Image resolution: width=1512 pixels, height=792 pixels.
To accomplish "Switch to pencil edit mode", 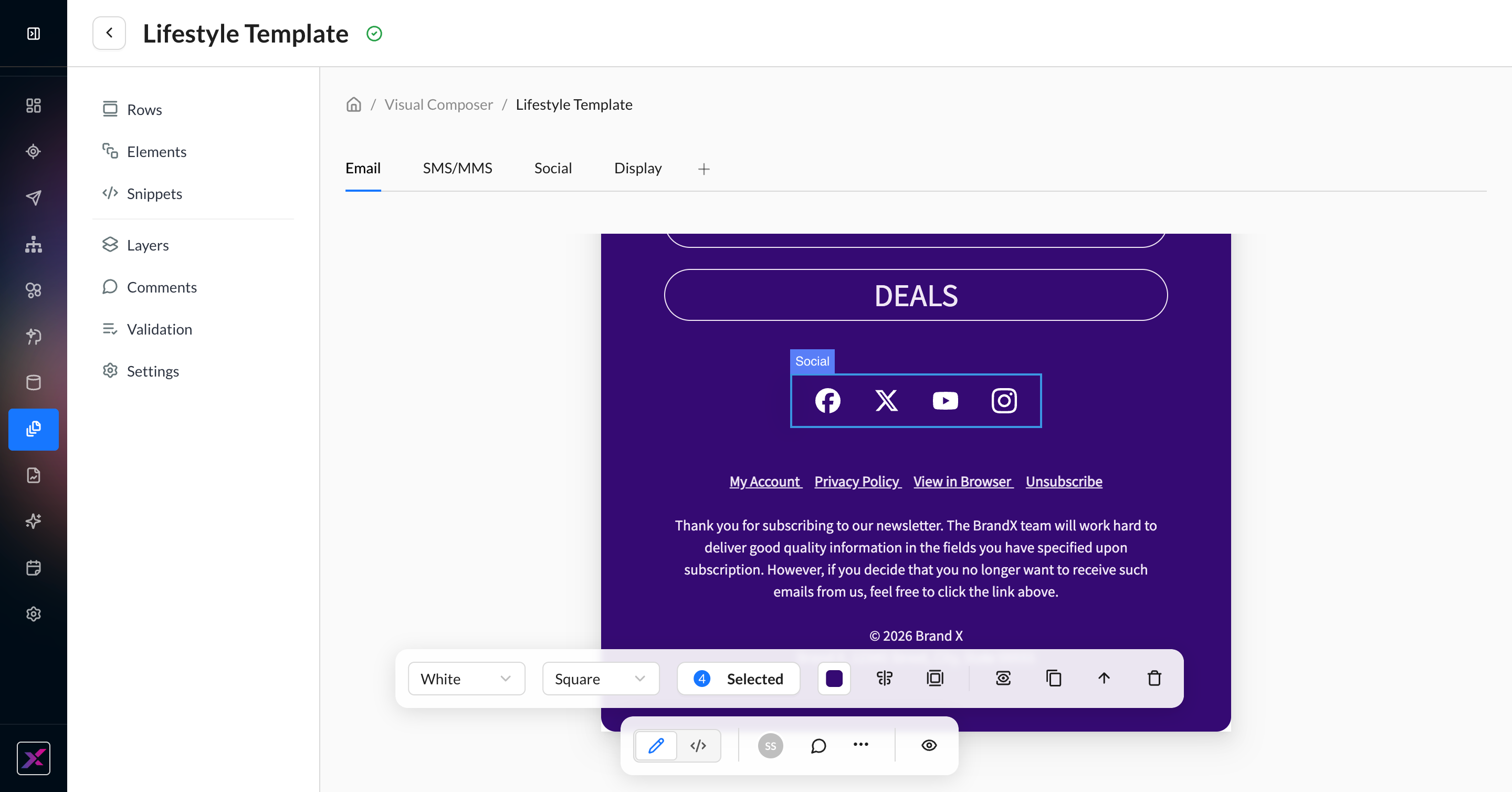I will (x=656, y=746).
